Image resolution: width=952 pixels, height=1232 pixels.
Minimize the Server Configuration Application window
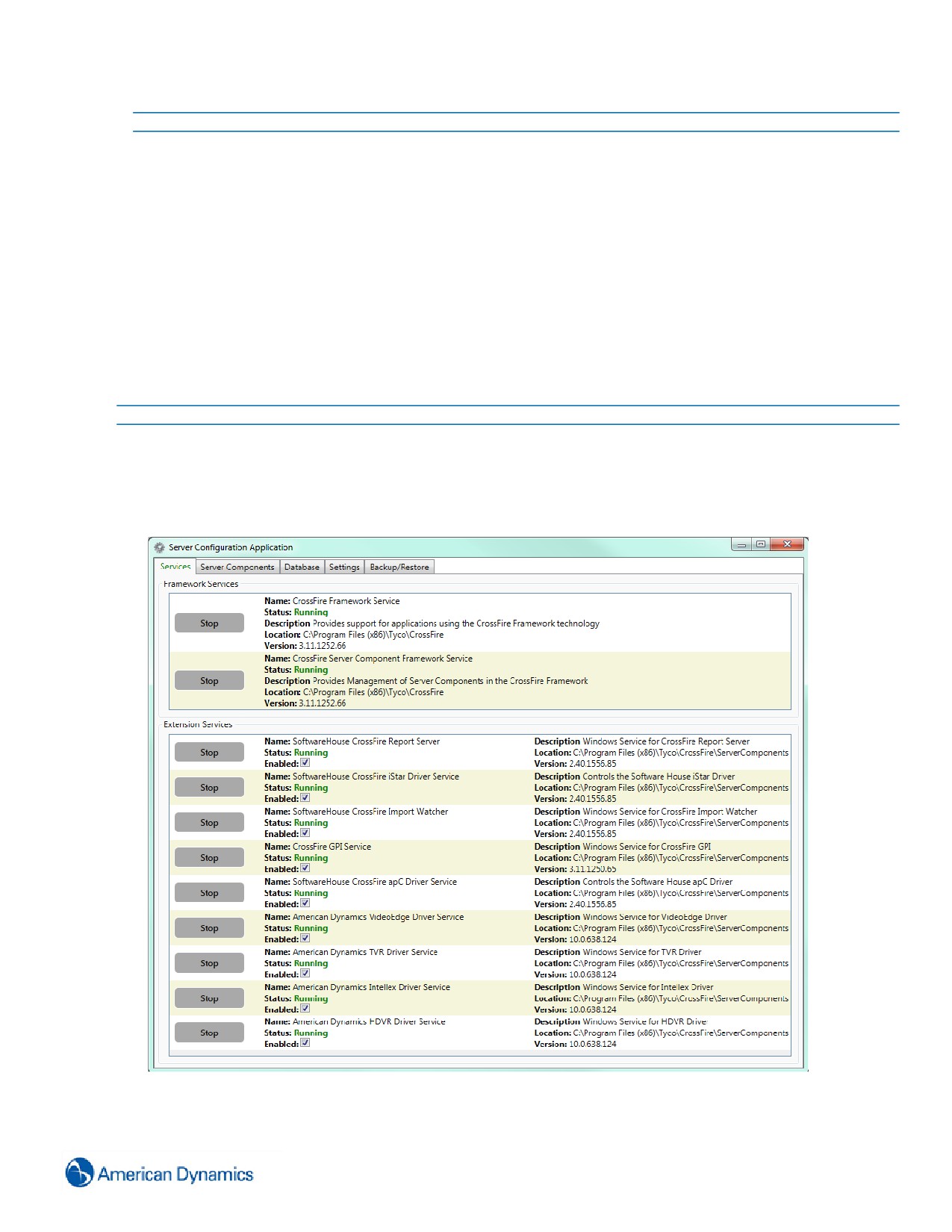point(741,545)
